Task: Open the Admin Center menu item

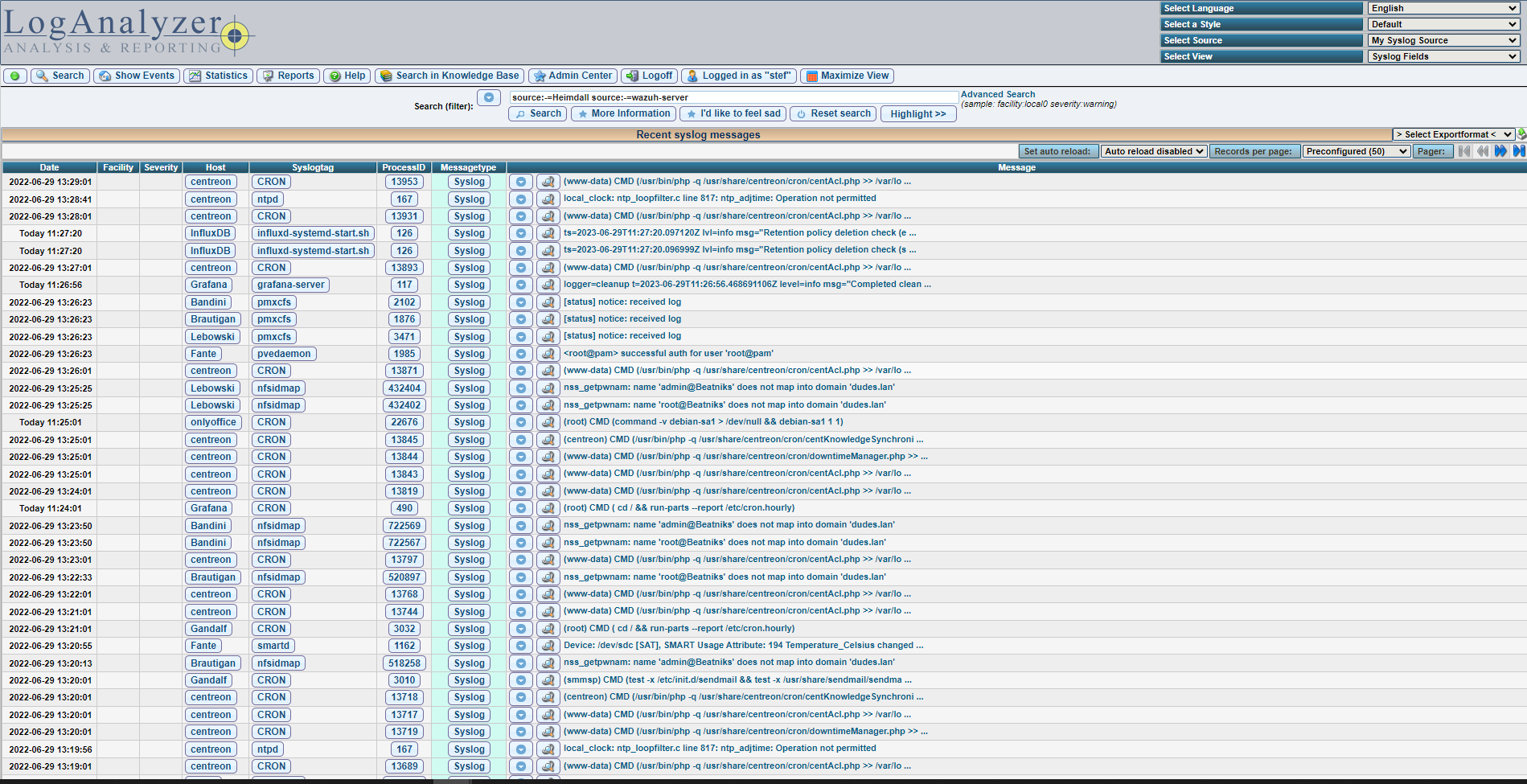Action: (x=573, y=76)
